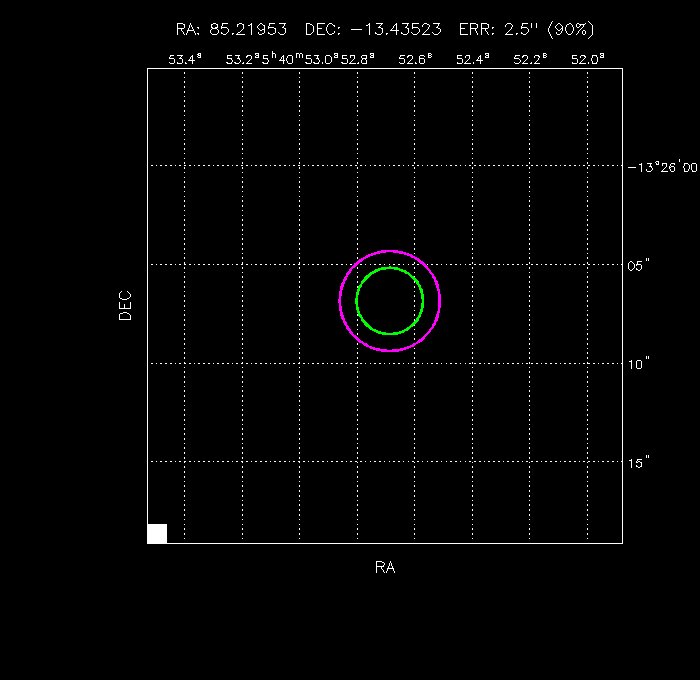Select the DEC value -13.43523 in title
Image resolution: width=700 pixels, height=680 pixels.
point(397,30)
